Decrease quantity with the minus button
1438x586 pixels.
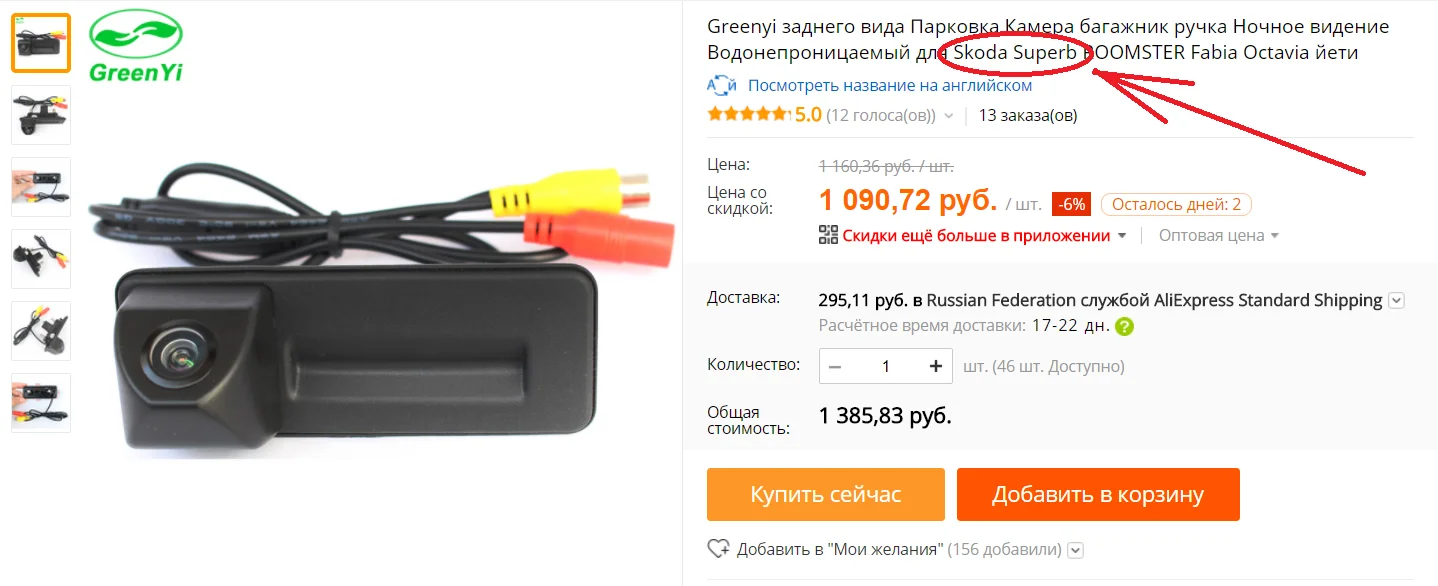click(x=835, y=366)
